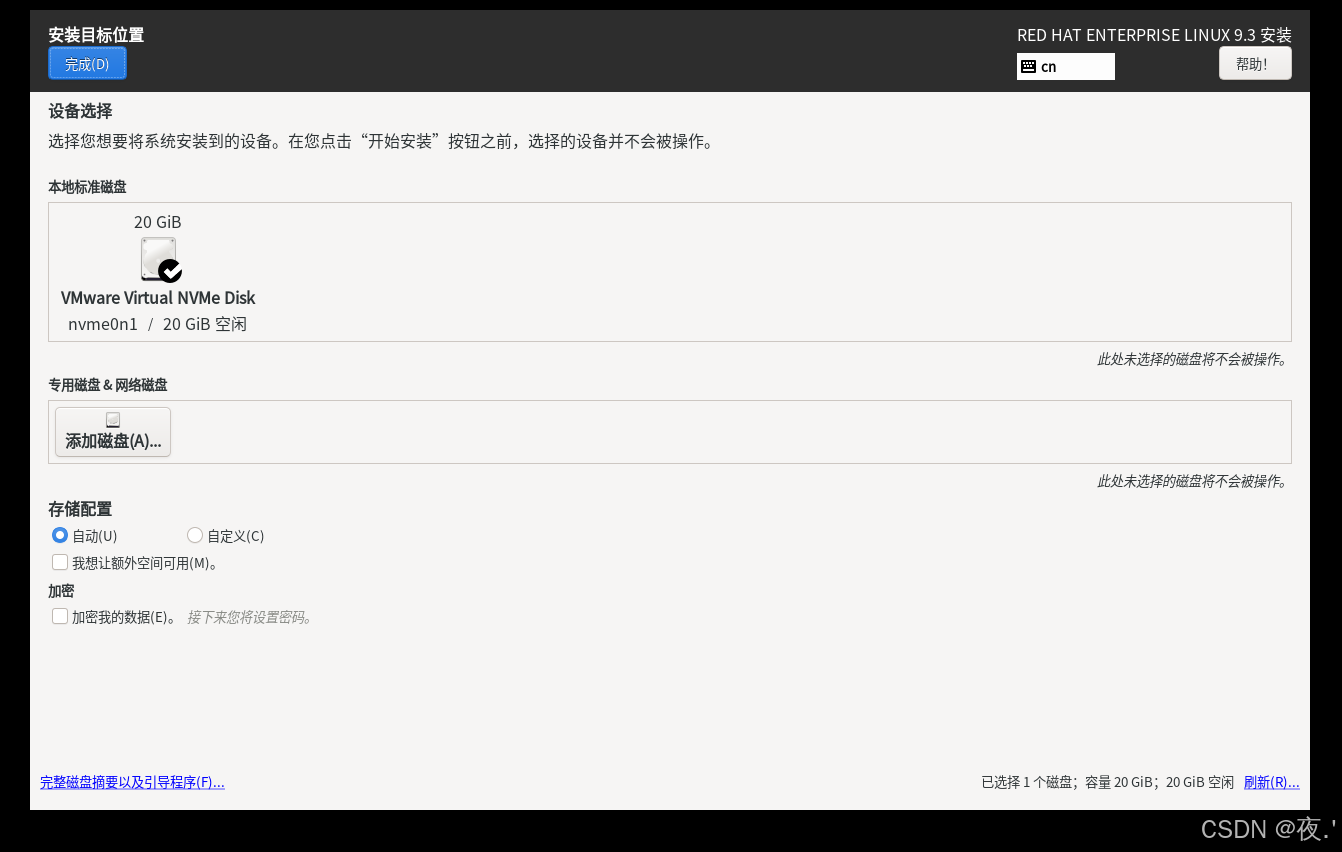
Task: Click the 专用磁盘 & 网络磁盘 section label
Action: click(x=108, y=385)
